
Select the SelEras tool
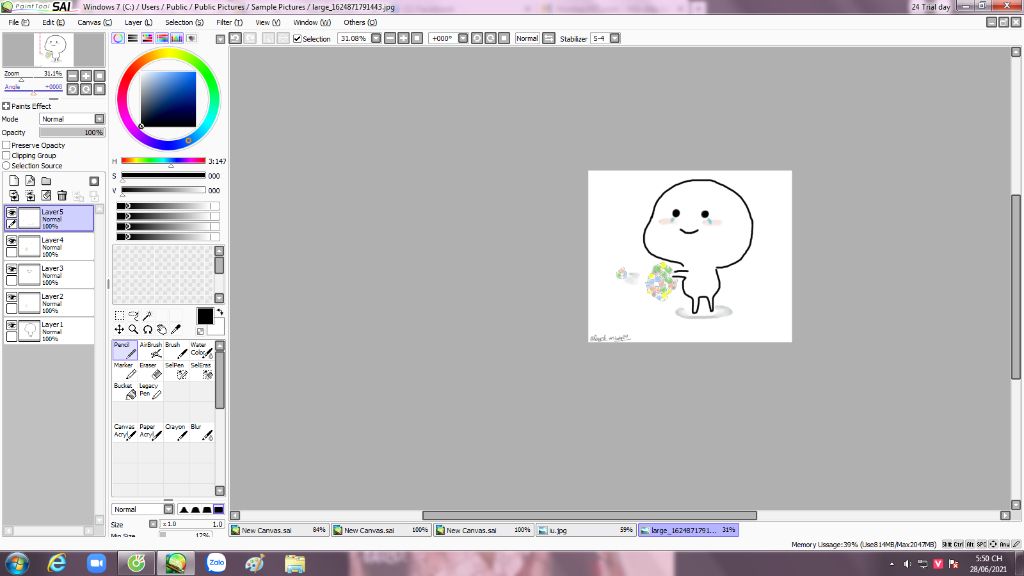click(201, 371)
